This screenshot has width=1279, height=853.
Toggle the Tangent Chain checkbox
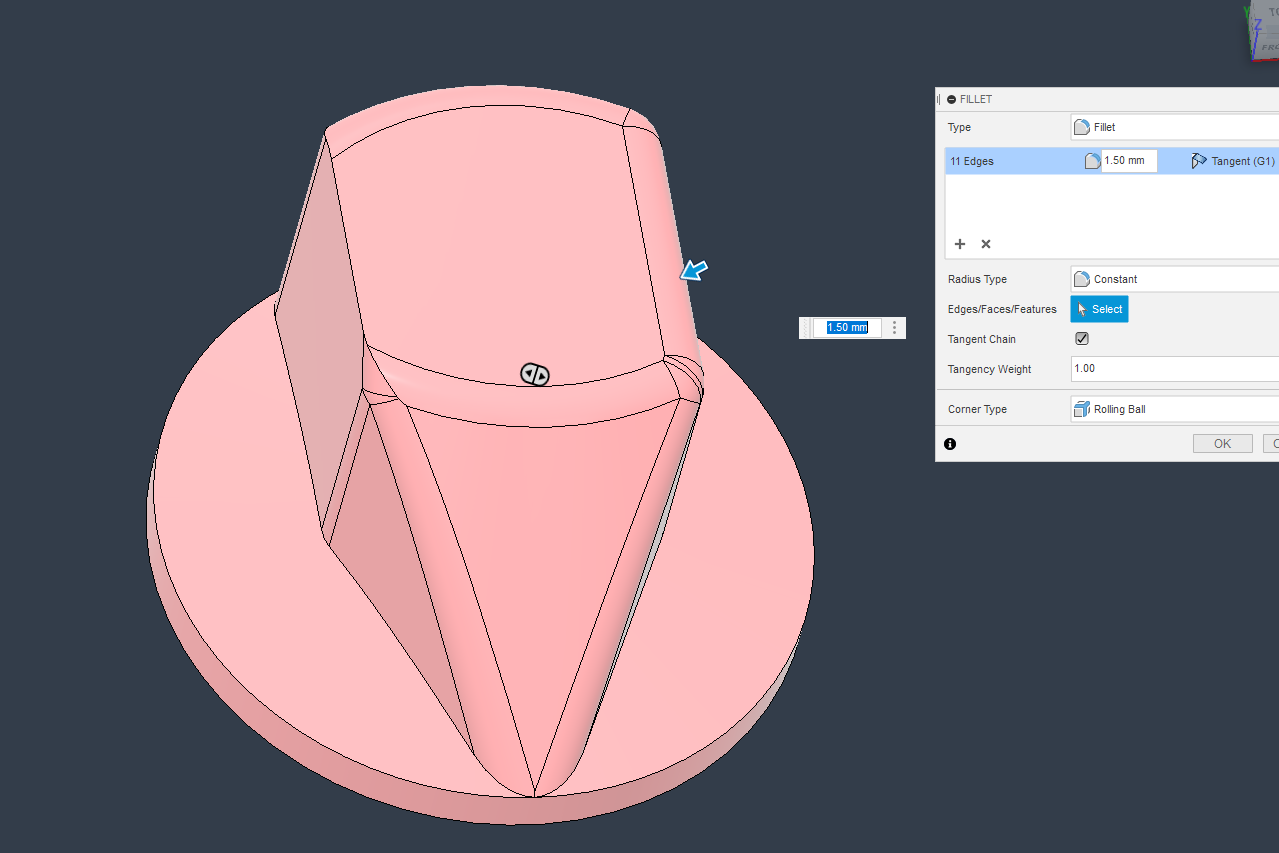pyautogui.click(x=1082, y=339)
